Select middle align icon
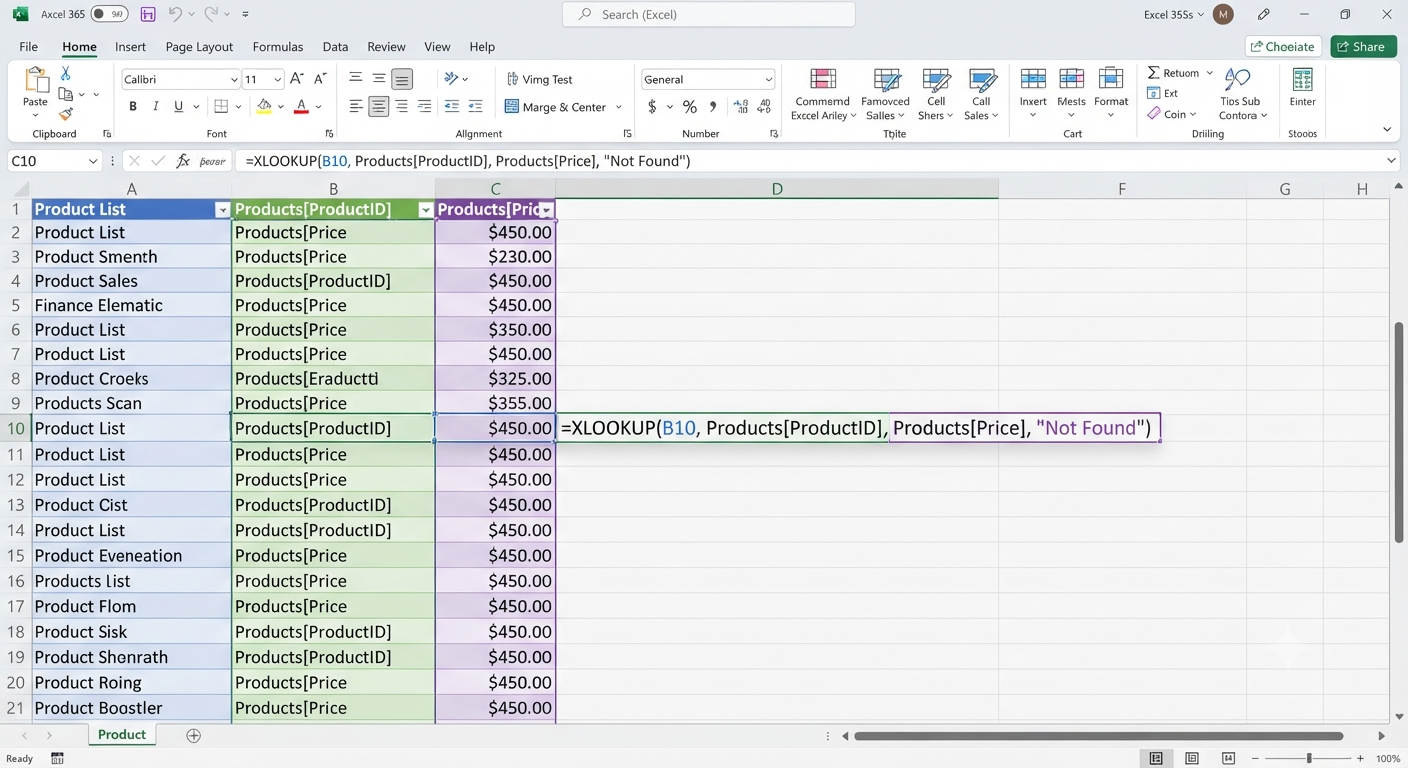Screen dimensions: 1408x768 (379, 79)
